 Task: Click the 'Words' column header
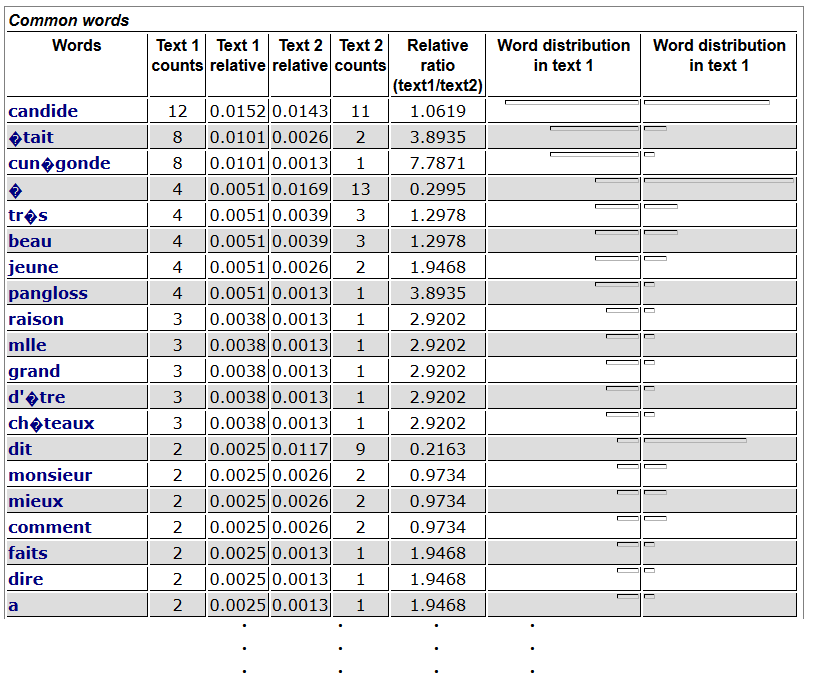coord(77,45)
